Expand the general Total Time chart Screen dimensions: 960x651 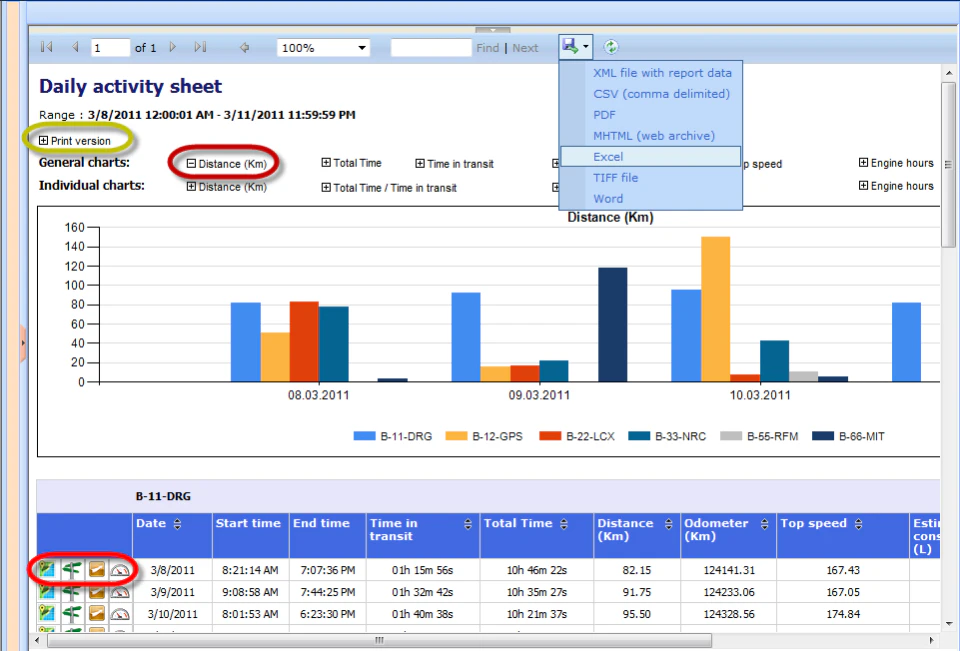point(326,163)
